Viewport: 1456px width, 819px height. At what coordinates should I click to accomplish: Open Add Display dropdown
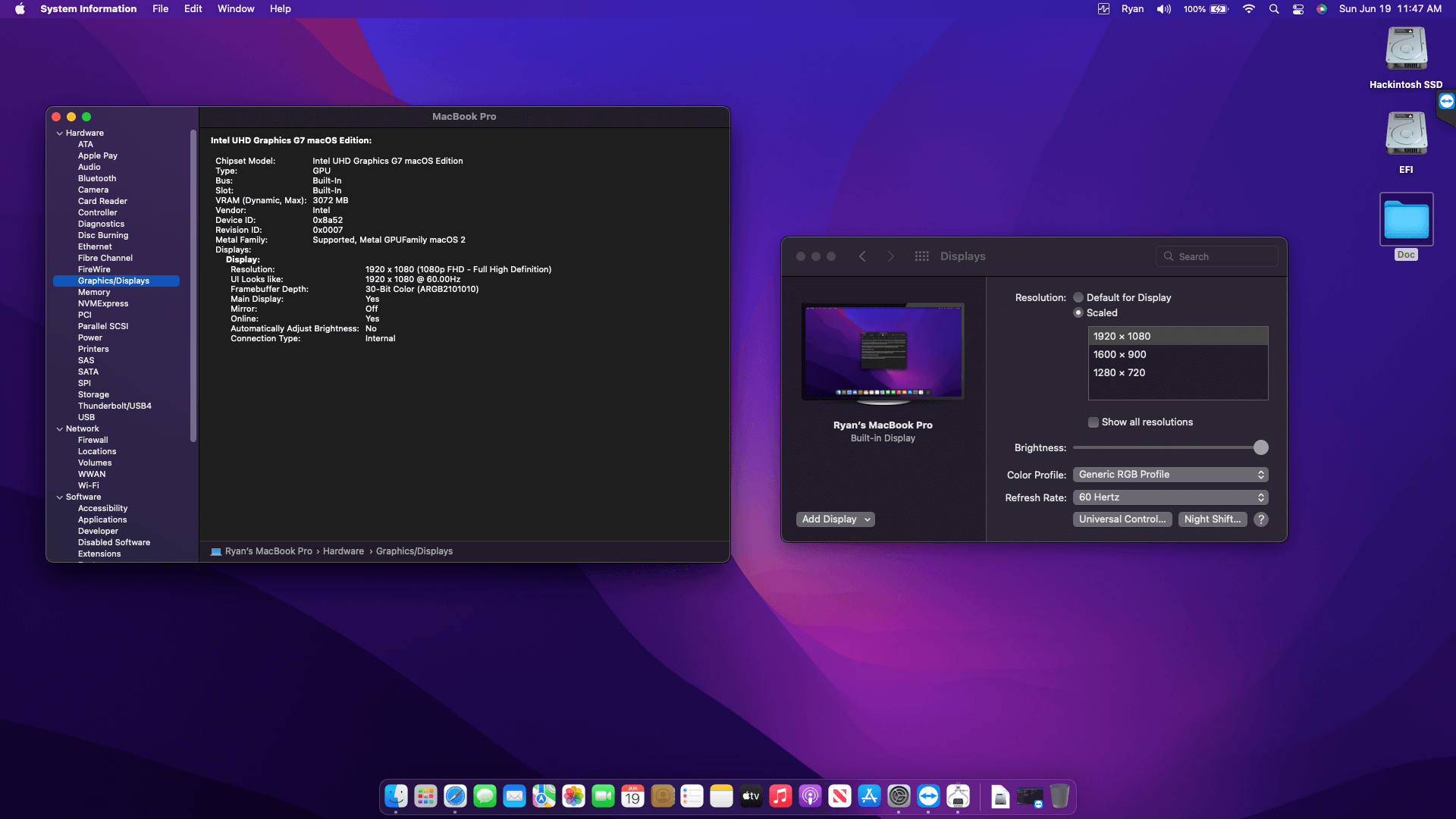(835, 519)
